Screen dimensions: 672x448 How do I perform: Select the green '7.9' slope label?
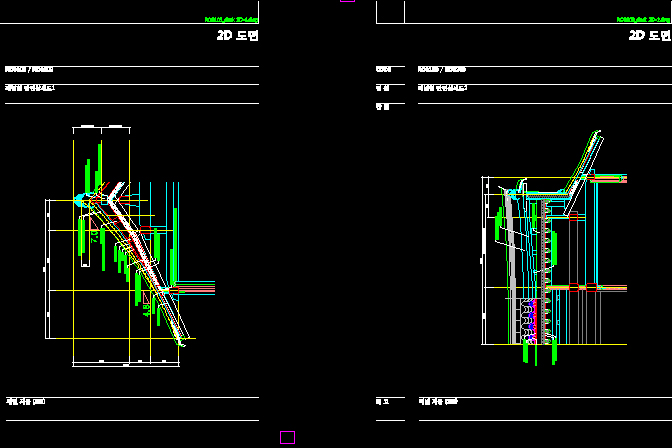tap(95, 236)
